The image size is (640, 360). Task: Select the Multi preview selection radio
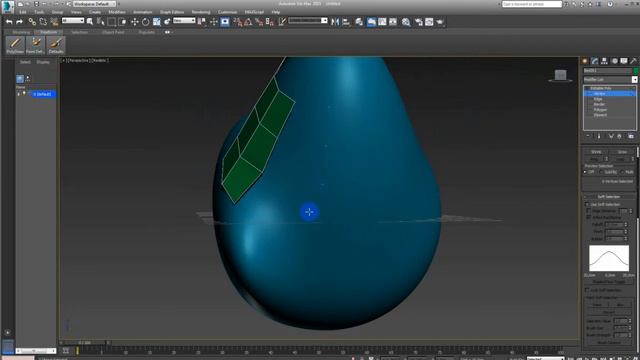click(x=622, y=172)
